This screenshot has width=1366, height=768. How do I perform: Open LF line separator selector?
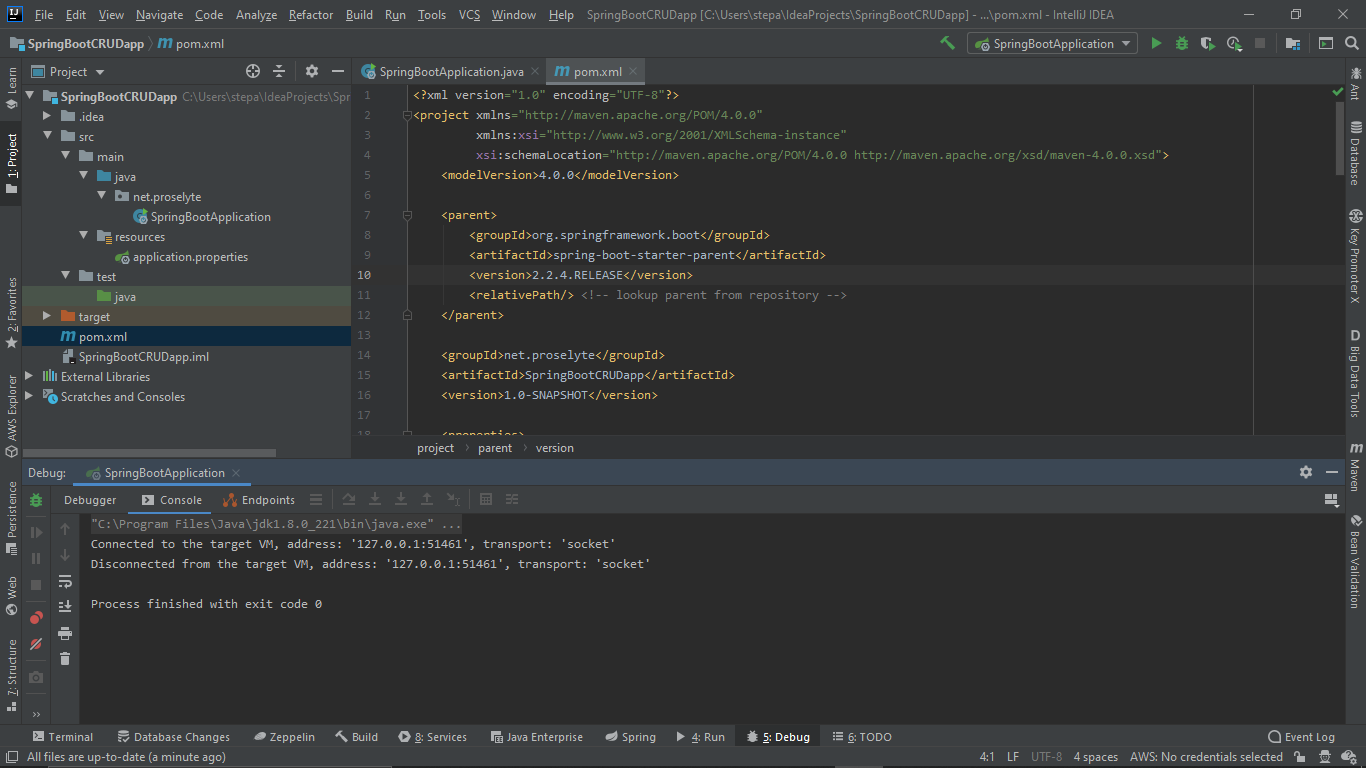tap(1013, 757)
